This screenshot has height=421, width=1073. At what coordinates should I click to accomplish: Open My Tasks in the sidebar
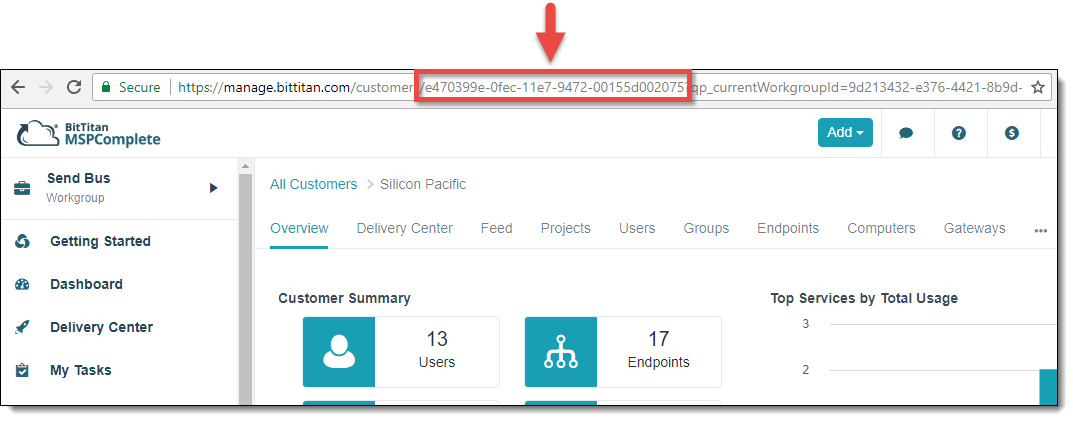click(81, 370)
